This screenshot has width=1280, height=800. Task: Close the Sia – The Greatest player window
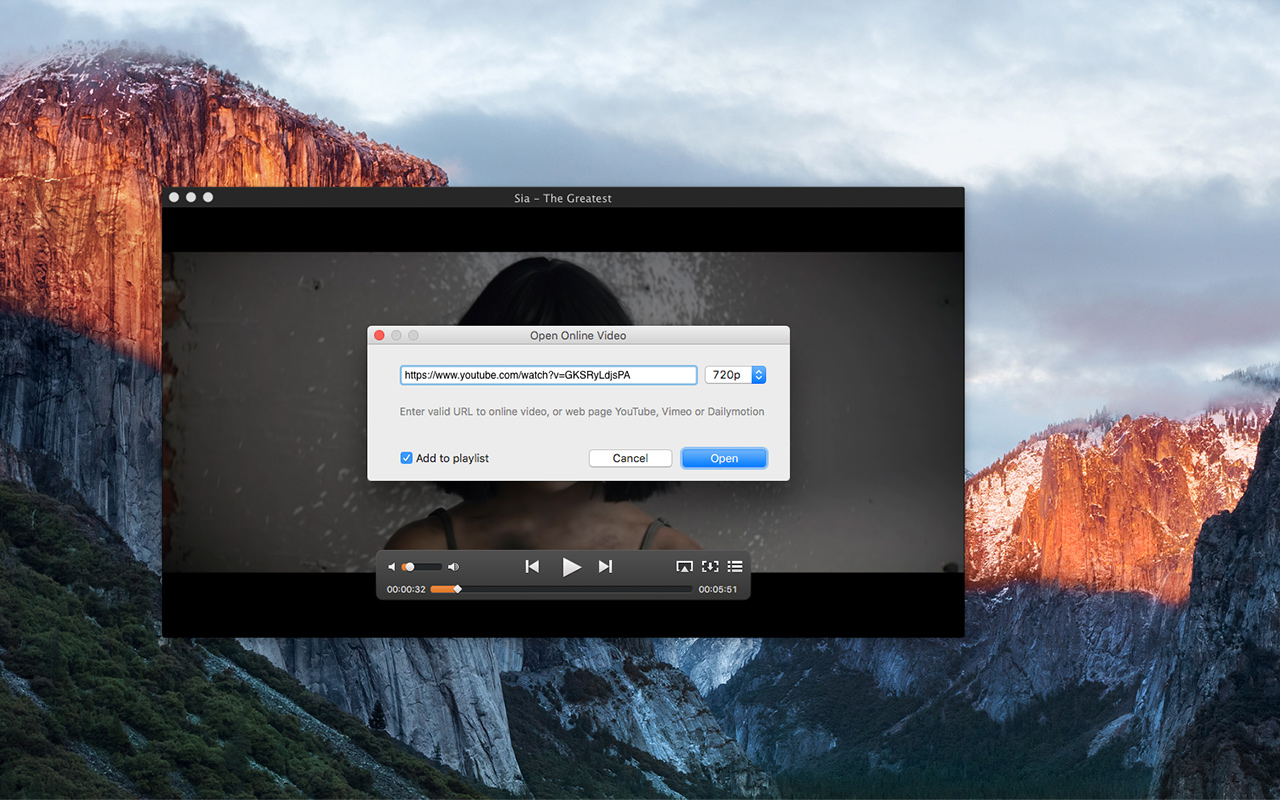coord(174,197)
